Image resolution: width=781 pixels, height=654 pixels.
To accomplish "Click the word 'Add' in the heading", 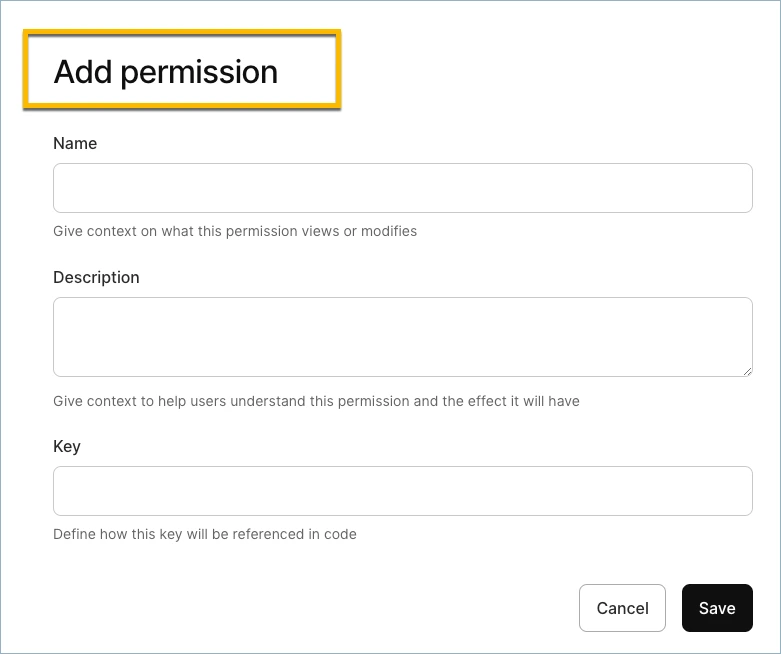I will coord(82,72).
